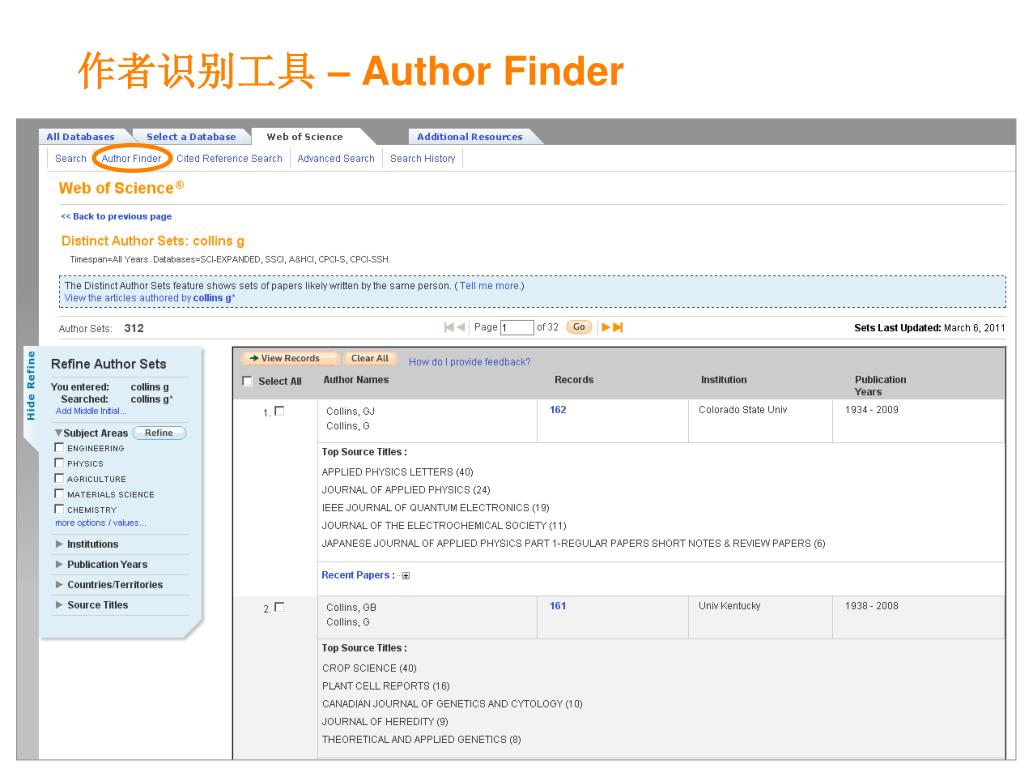Open Additional Resources tab
Viewport: 1024px width, 768px height.
click(470, 136)
